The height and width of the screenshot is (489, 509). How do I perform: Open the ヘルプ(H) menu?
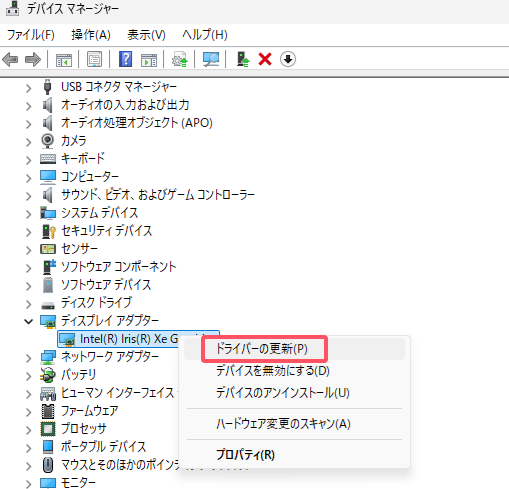(205, 35)
